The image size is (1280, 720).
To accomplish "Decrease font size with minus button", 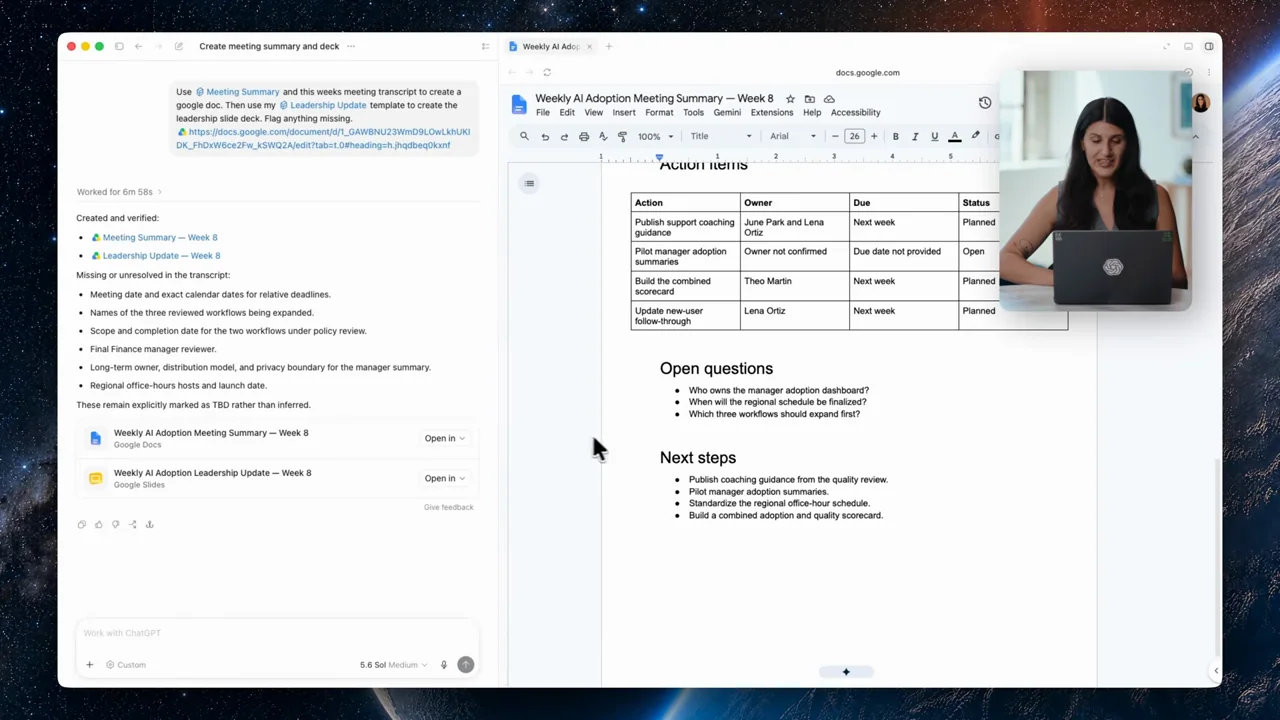I will pos(835,137).
